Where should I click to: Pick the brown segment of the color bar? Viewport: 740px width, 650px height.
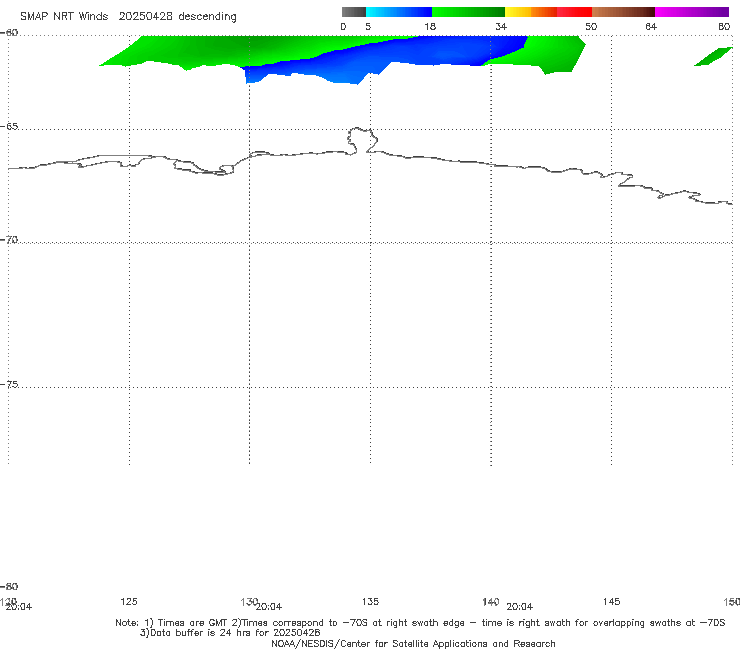[623, 12]
